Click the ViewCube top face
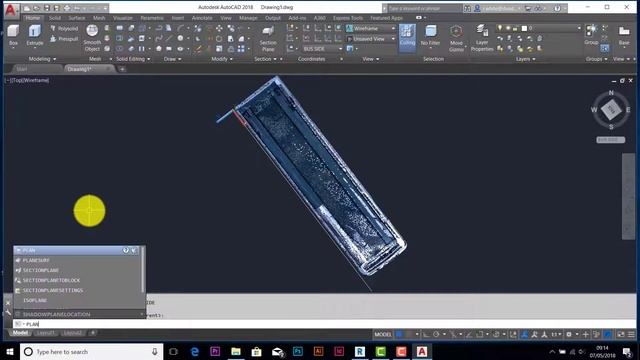 611,109
